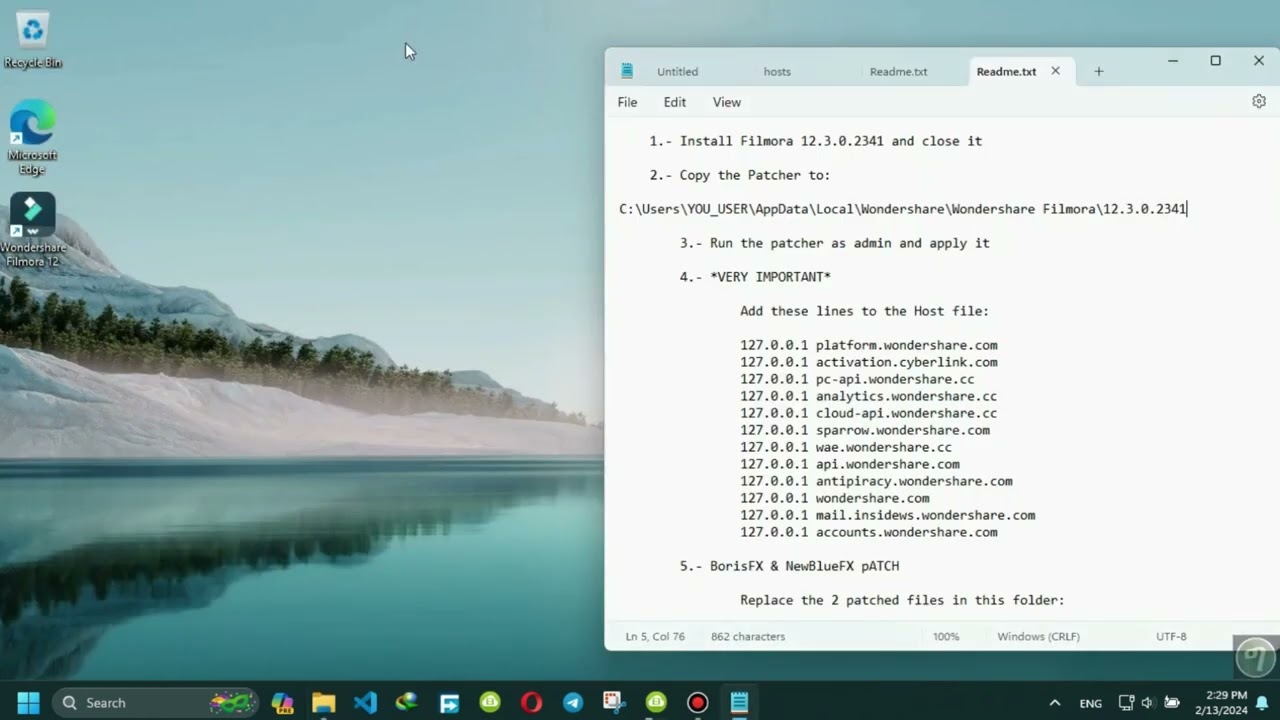Click the 100% zoom status entry
This screenshot has height=720, width=1280.
[x=946, y=636]
